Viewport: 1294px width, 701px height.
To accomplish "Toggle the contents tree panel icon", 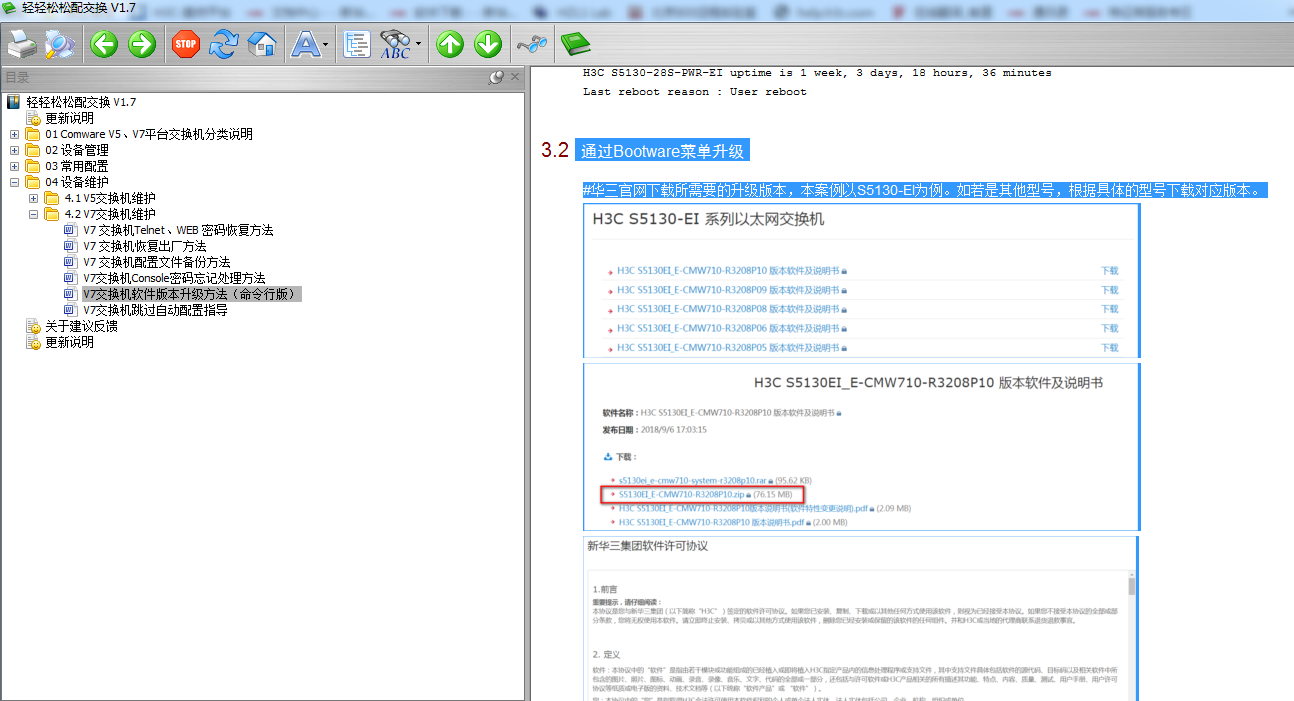I will pos(357,44).
